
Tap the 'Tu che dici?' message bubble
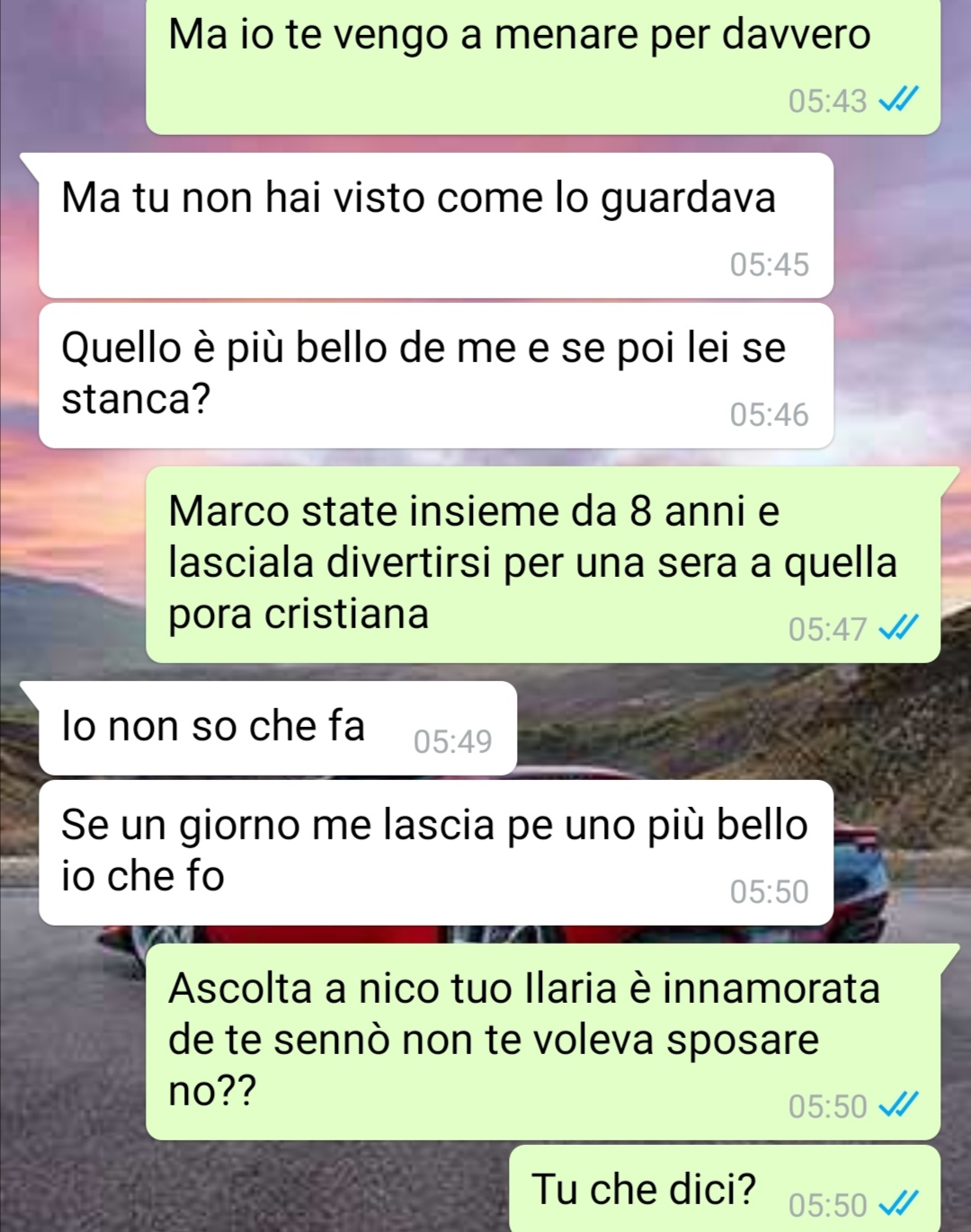(725, 1190)
